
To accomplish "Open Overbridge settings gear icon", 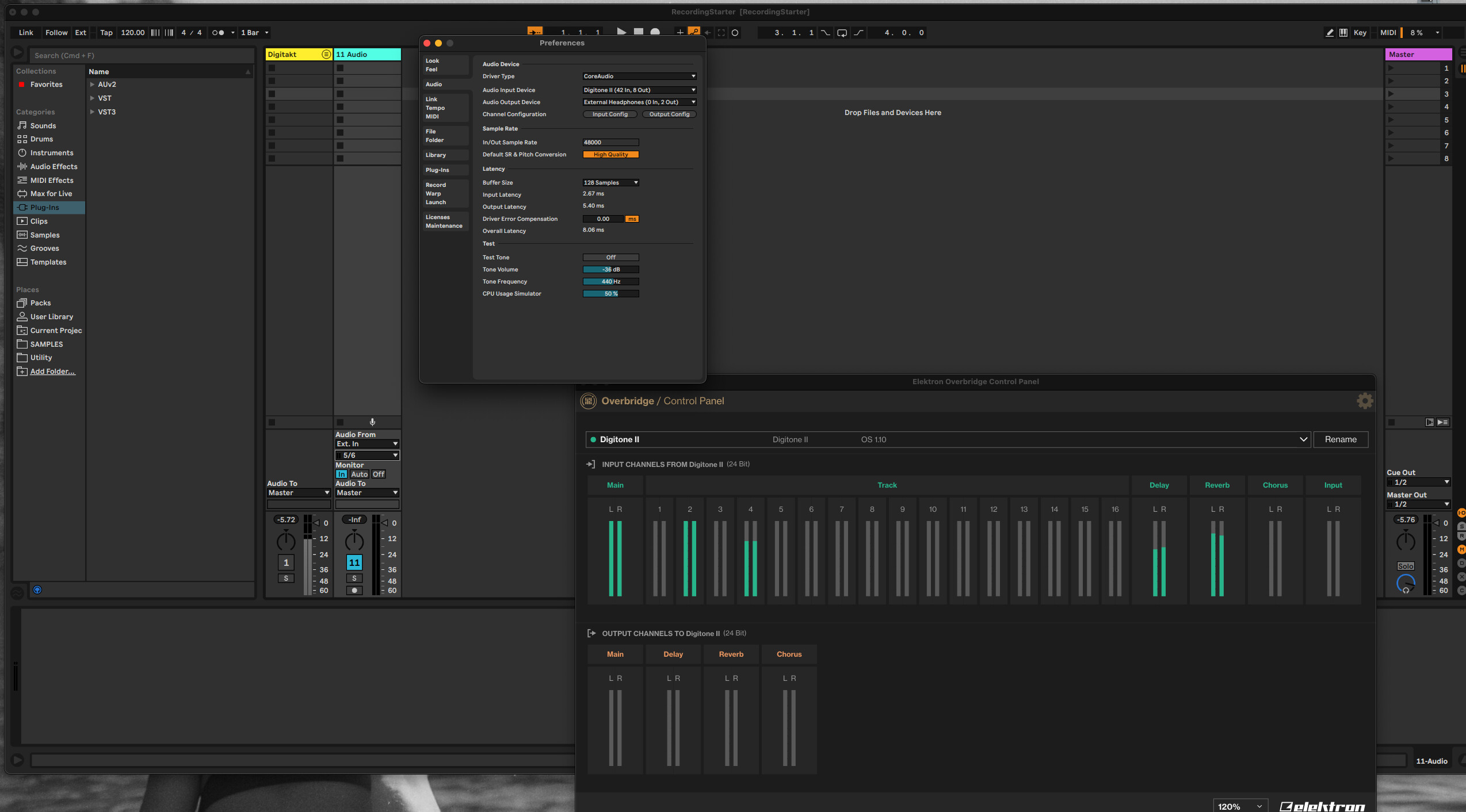I will pos(1365,401).
